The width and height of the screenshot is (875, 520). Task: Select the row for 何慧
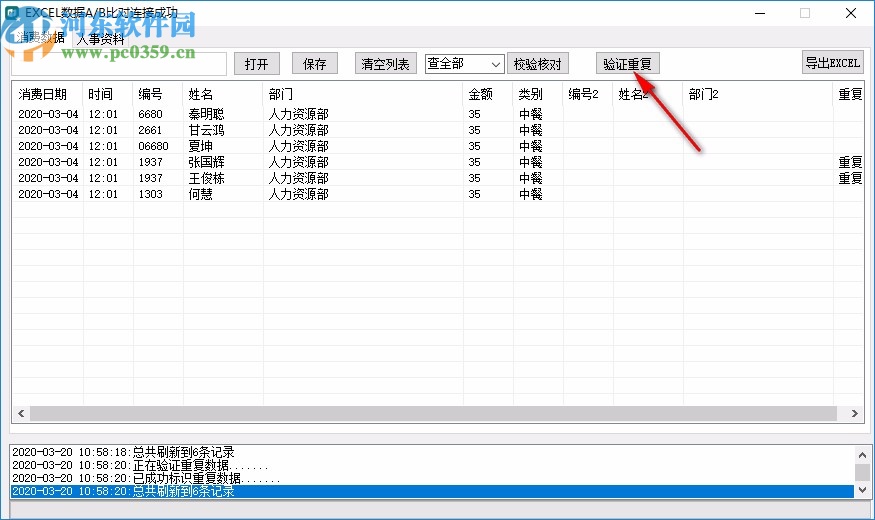tap(438, 194)
